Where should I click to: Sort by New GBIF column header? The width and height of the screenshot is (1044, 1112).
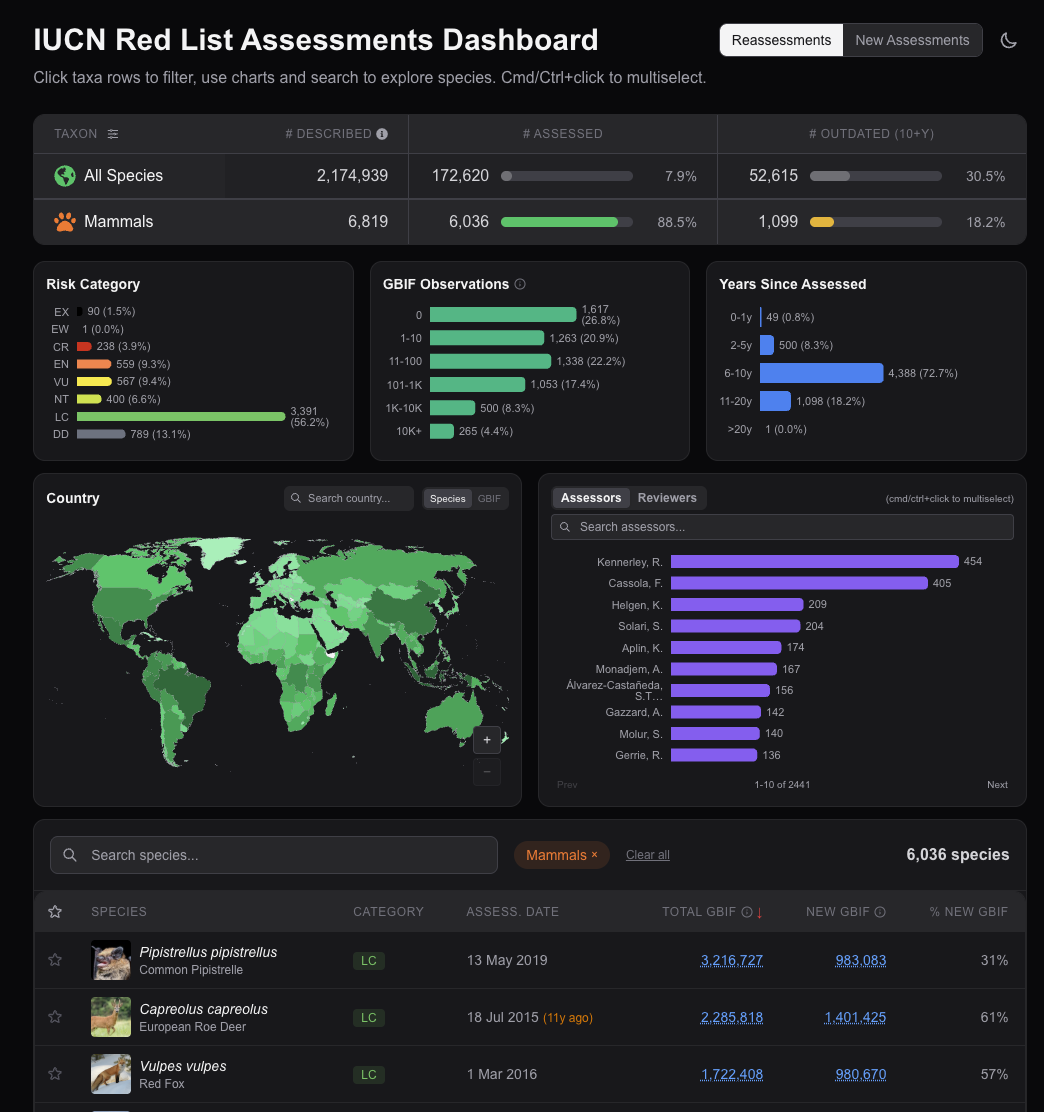pyautogui.click(x=839, y=912)
